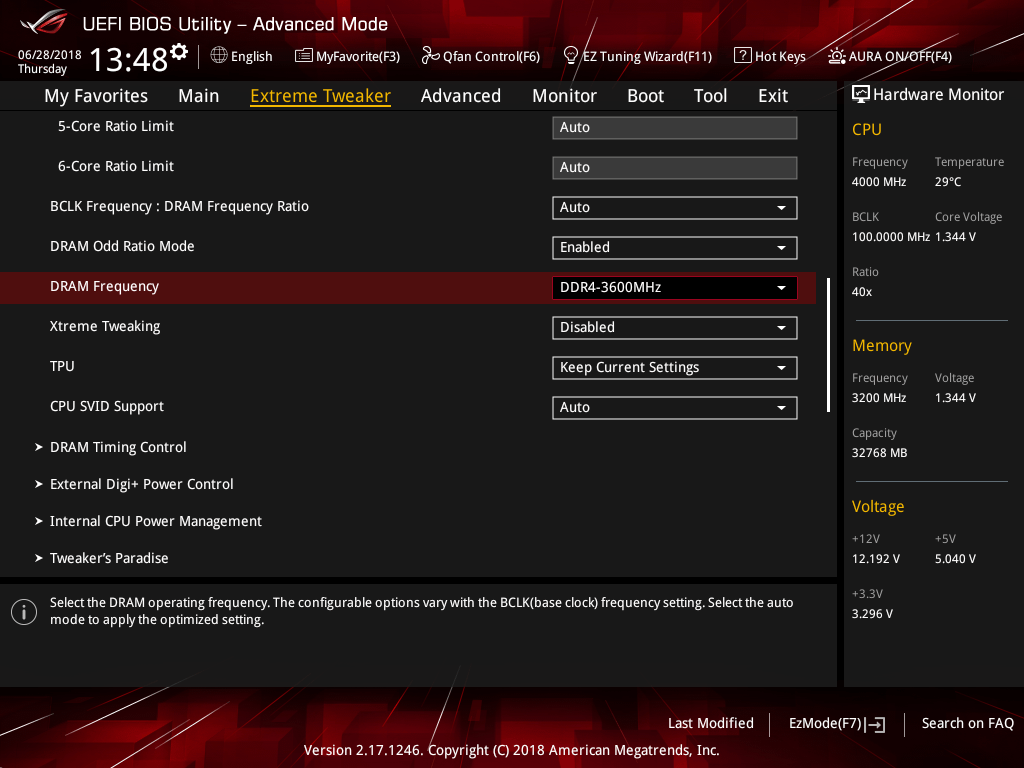
Task: Open MyFavorite(F3) menu
Action: click(x=358, y=57)
